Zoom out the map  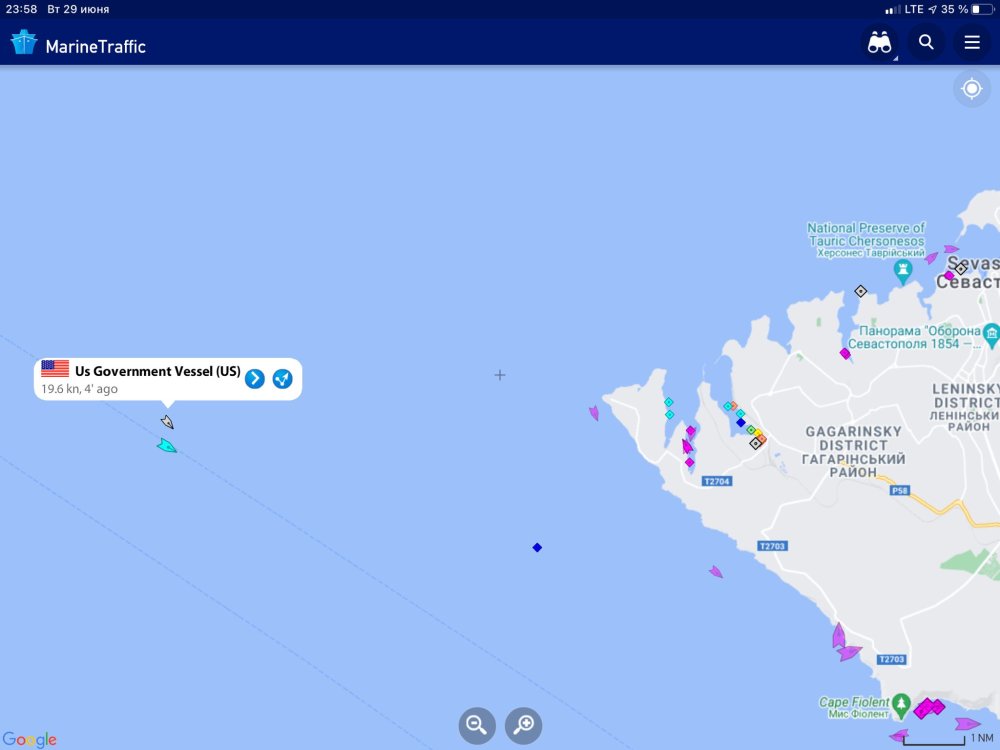[477, 724]
